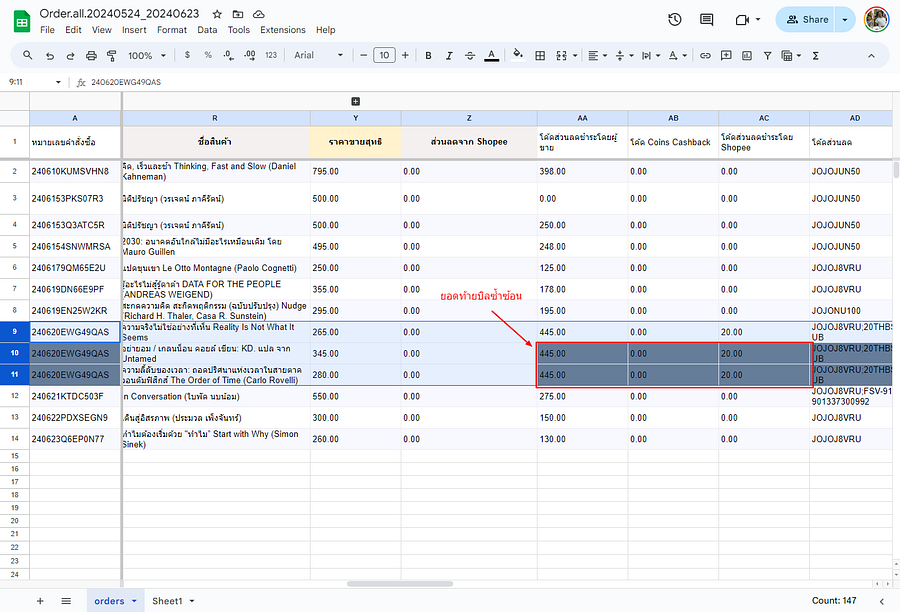Click the undo arrow icon
This screenshot has height=612, width=900.
(48, 55)
